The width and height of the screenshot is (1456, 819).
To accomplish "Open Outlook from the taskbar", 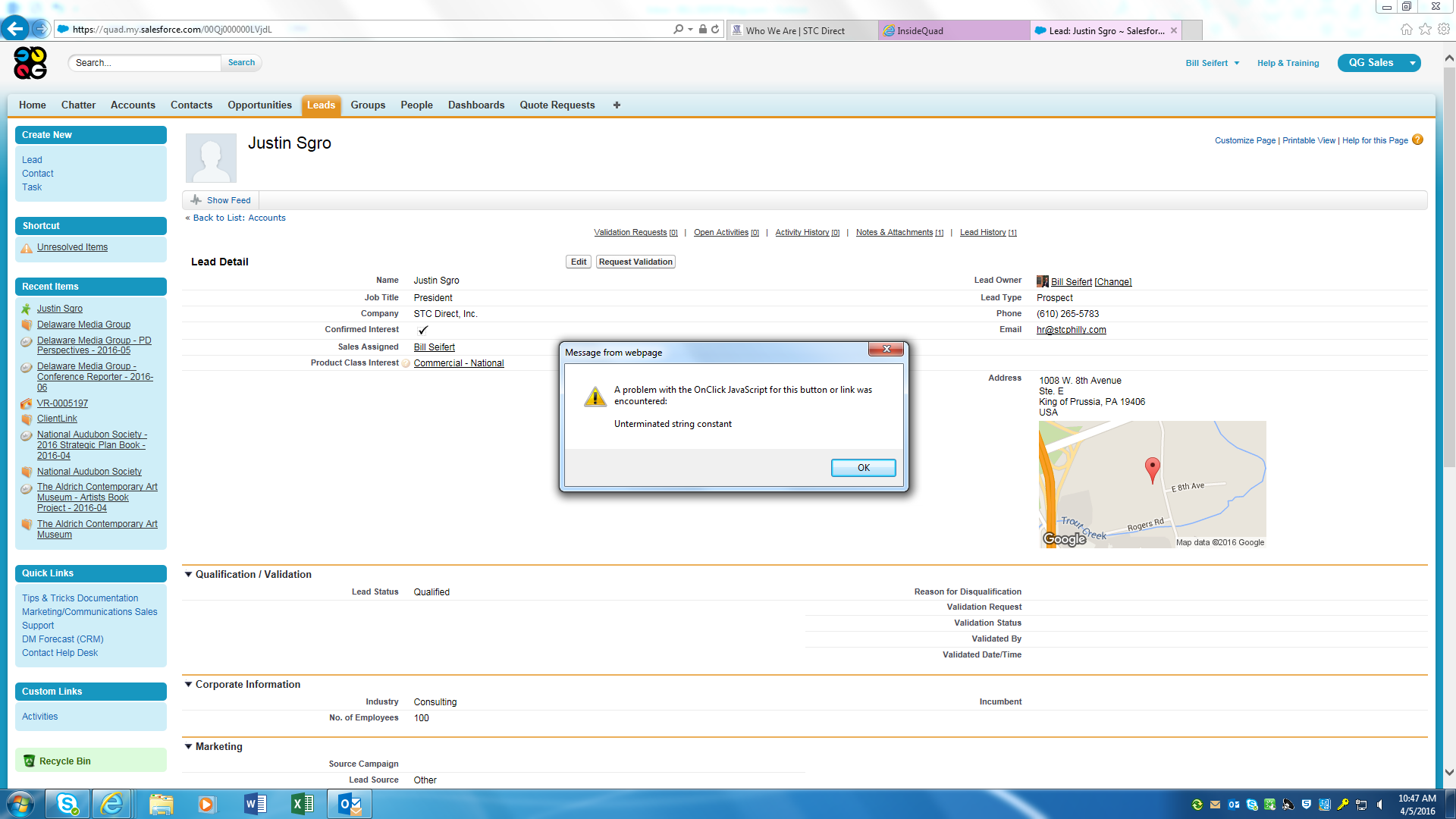I will click(350, 804).
